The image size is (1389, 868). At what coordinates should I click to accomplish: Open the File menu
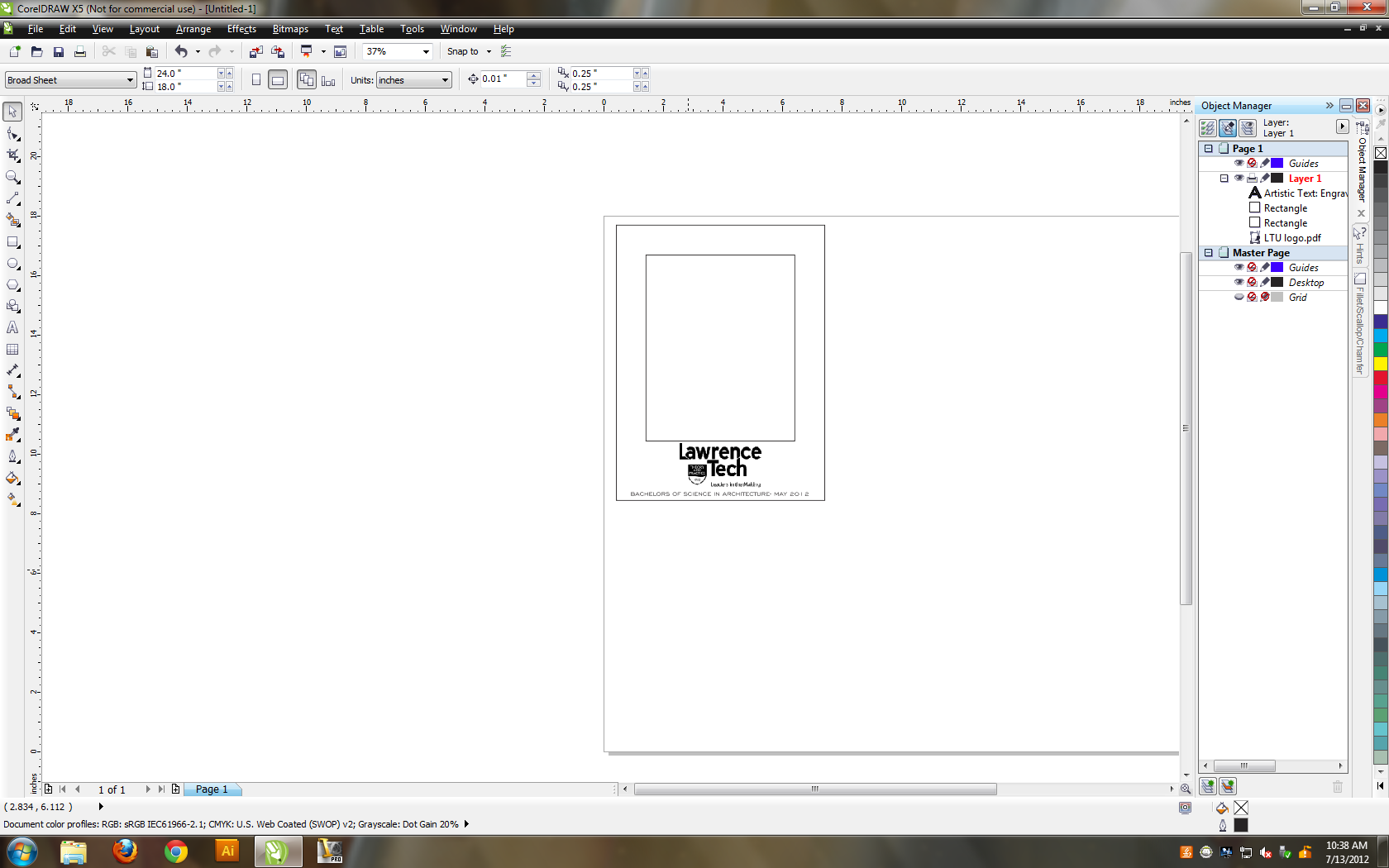[x=35, y=29]
